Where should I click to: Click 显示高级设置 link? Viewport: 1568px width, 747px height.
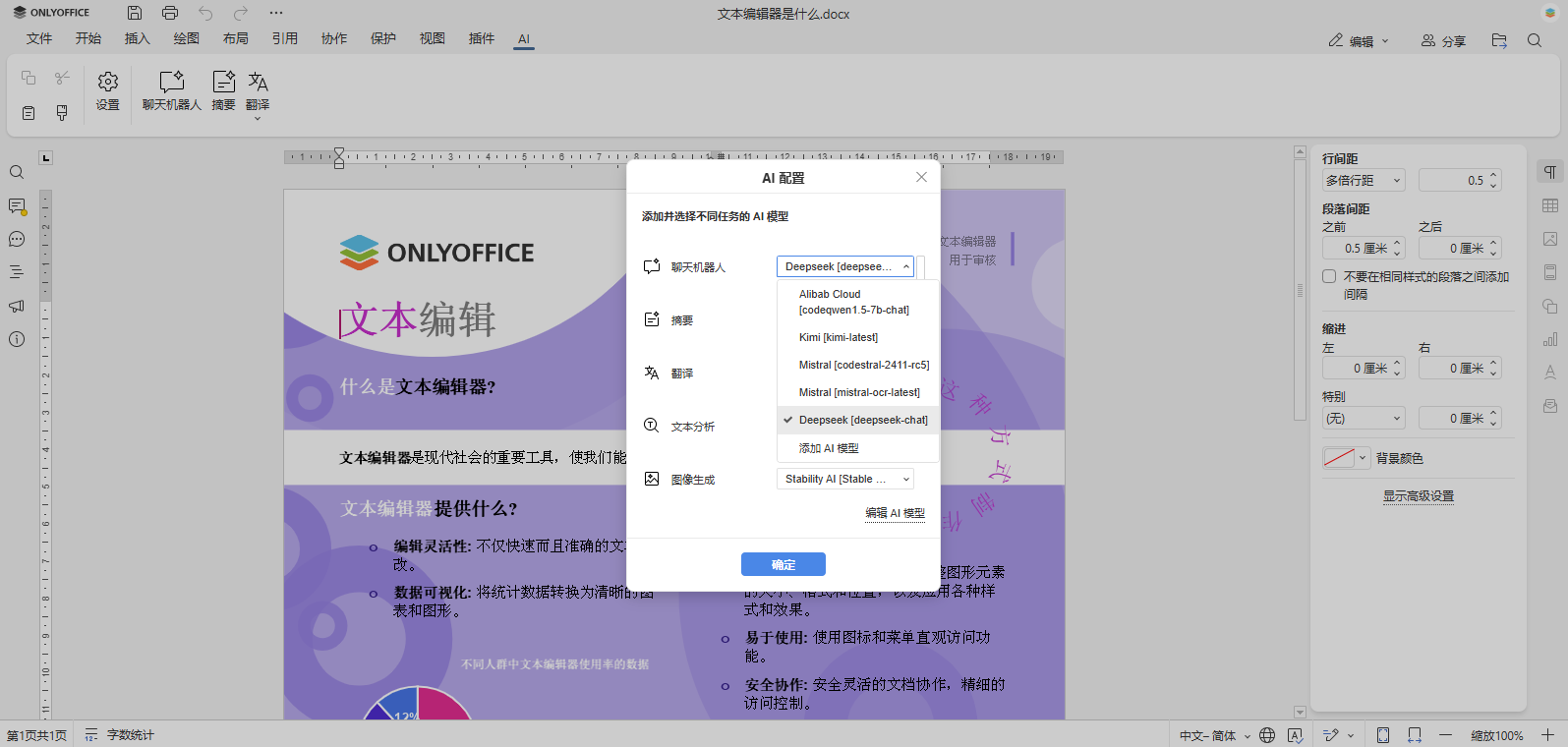tap(1419, 496)
